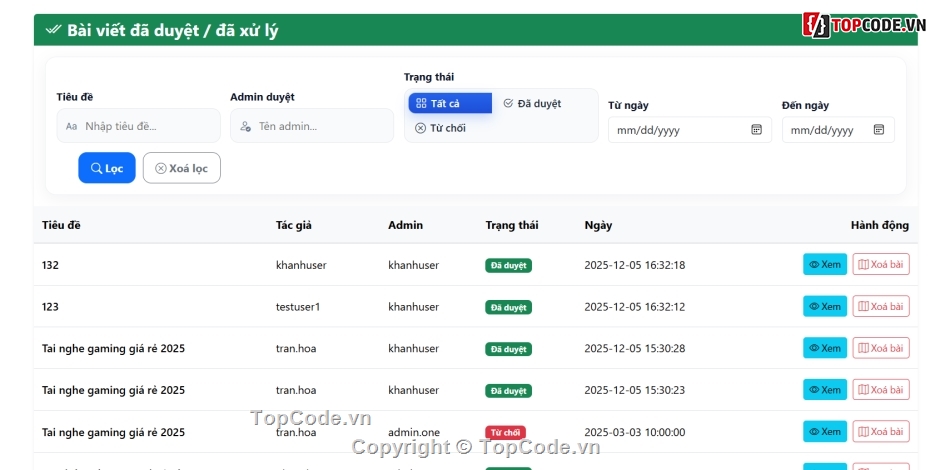Delete the post titled 123
The image size is (950, 470).
881,306
